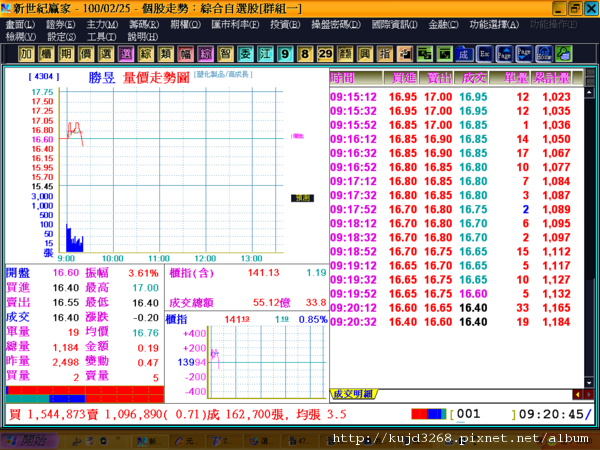Click the pink 選 toolbar icon
Screen dimensions: 600x450
(x=126, y=54)
